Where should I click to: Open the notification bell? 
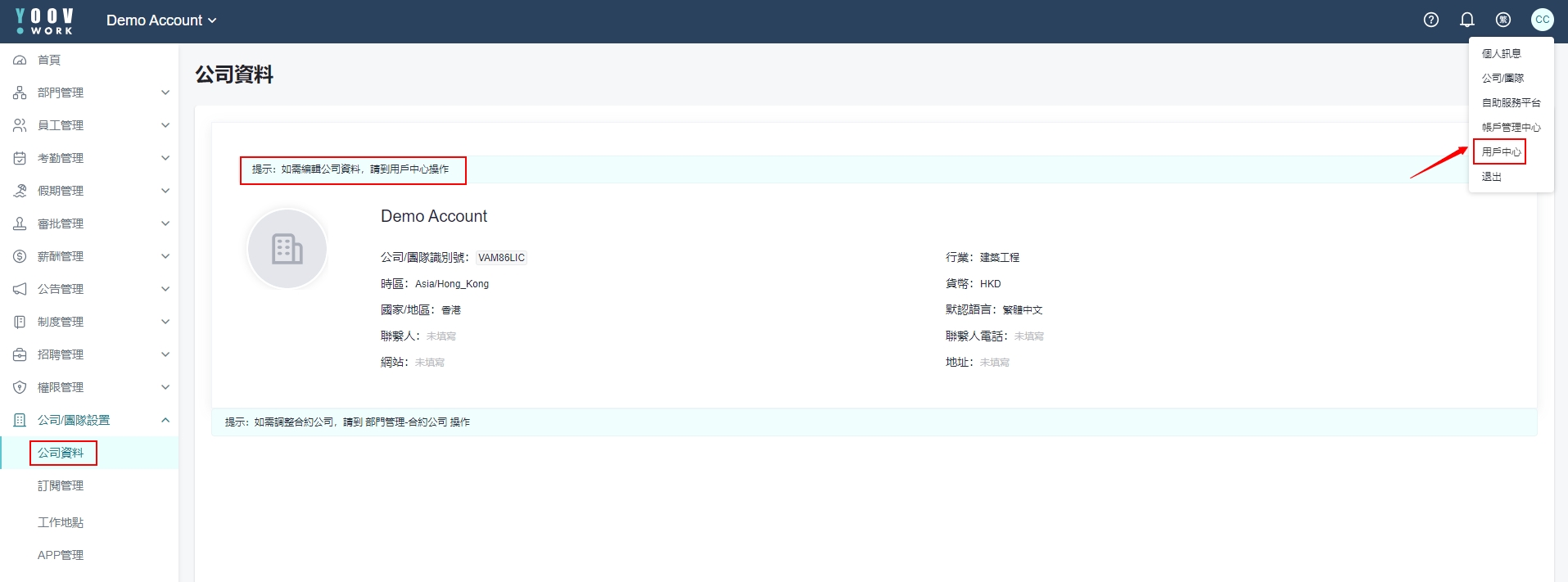pos(1466,20)
